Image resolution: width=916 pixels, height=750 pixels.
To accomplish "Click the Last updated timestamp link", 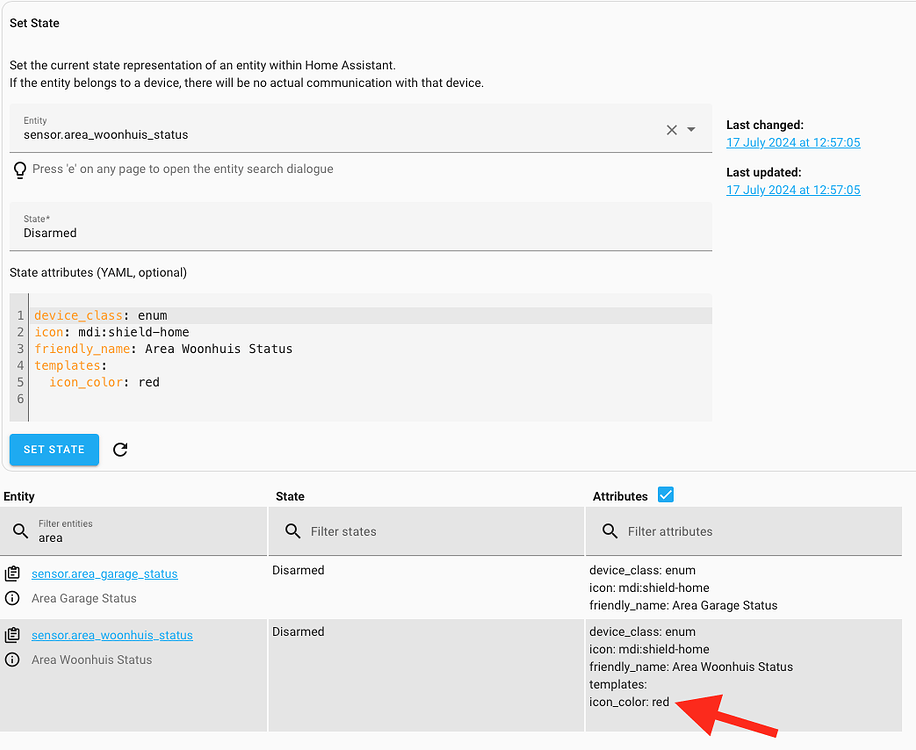I will point(793,190).
